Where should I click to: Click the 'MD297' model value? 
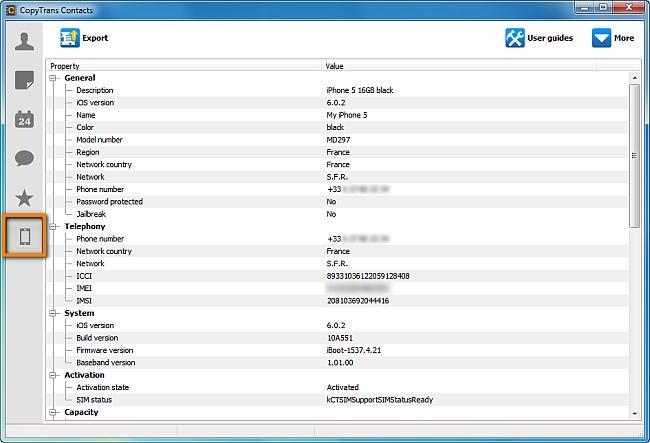(338, 140)
